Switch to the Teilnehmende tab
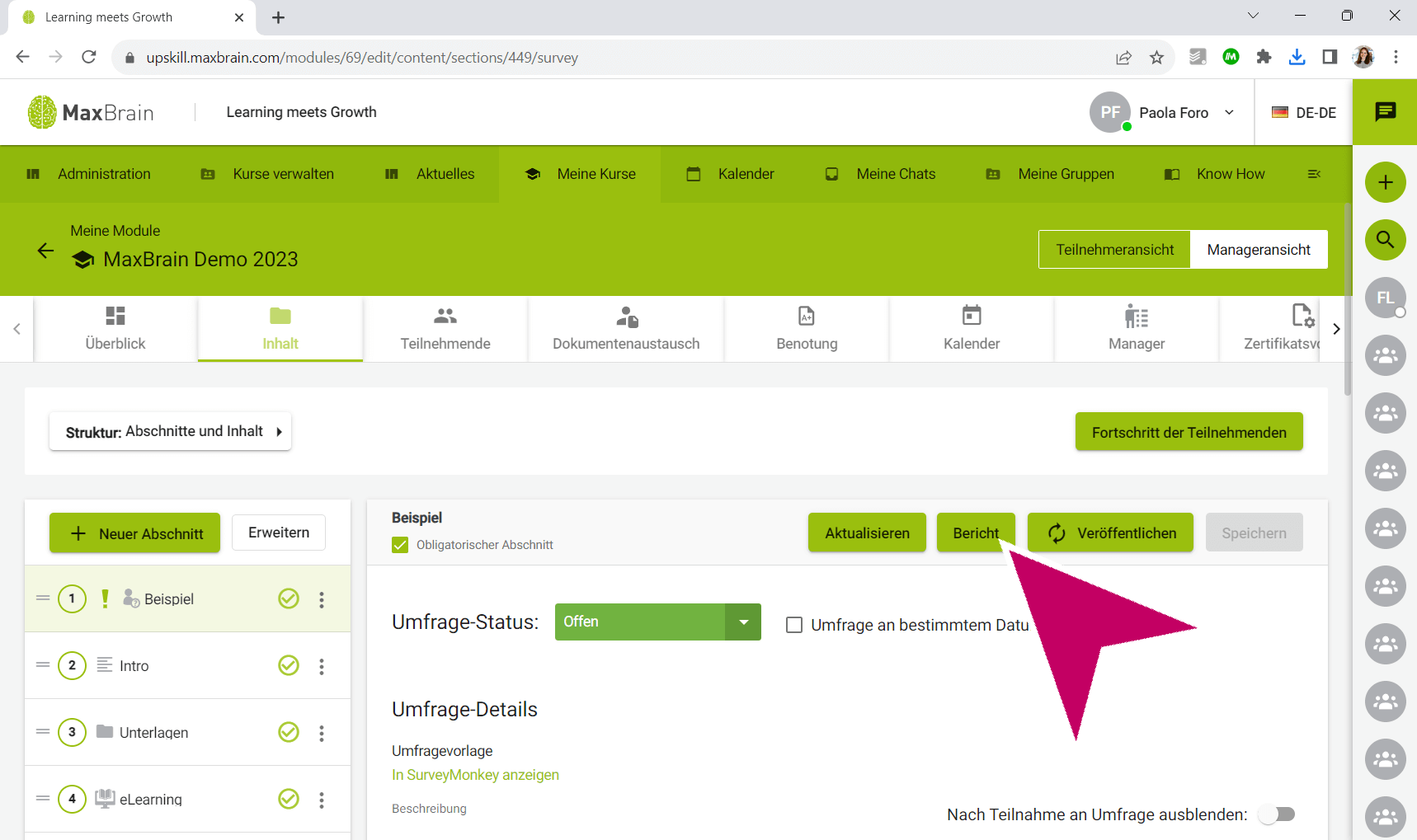 (x=445, y=329)
